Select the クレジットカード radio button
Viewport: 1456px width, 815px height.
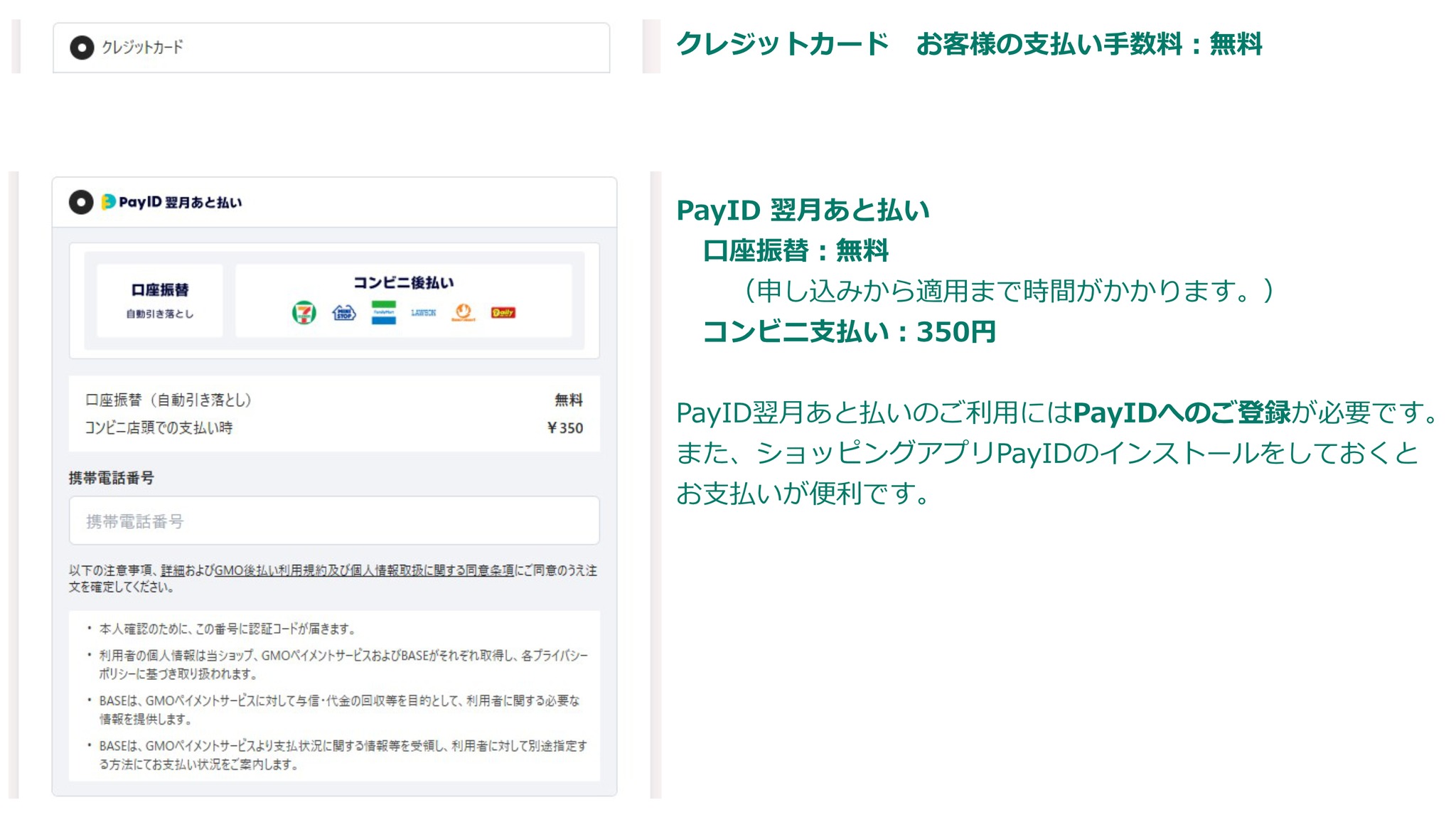click(x=82, y=48)
